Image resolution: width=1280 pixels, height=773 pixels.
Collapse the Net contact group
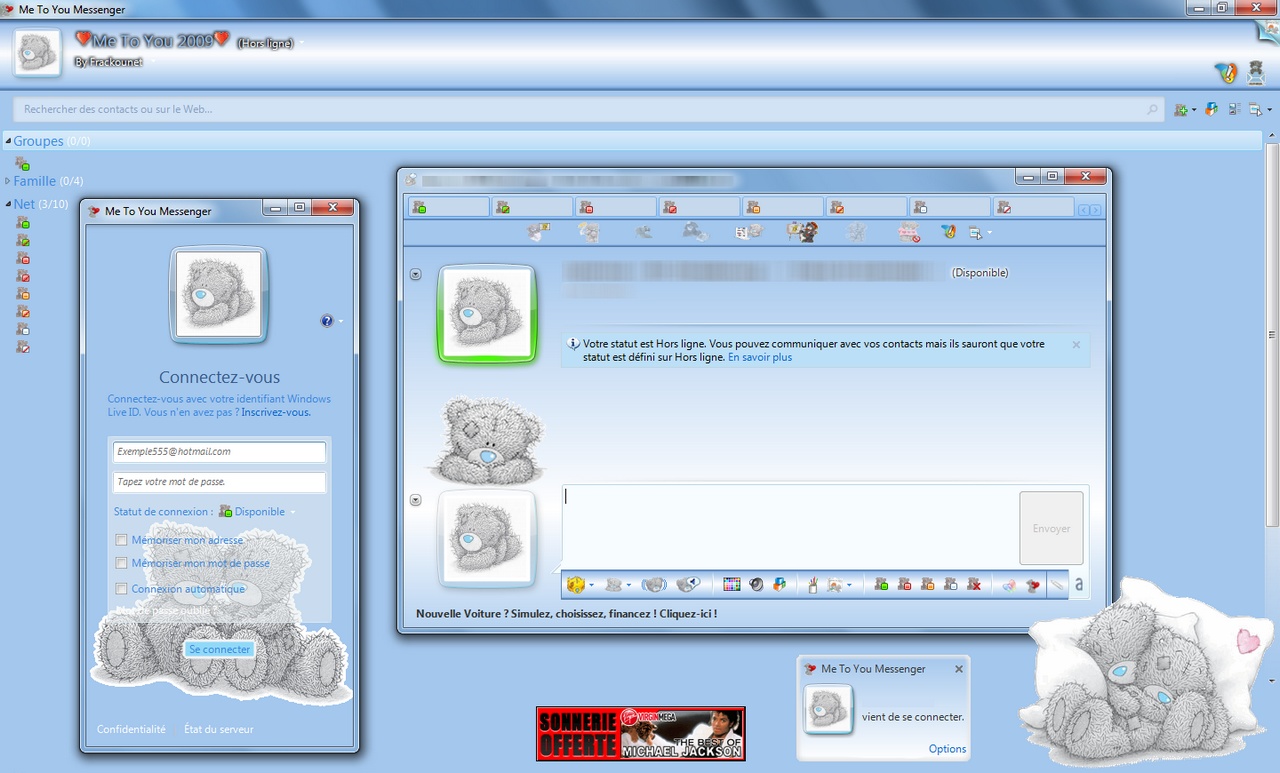coord(8,204)
